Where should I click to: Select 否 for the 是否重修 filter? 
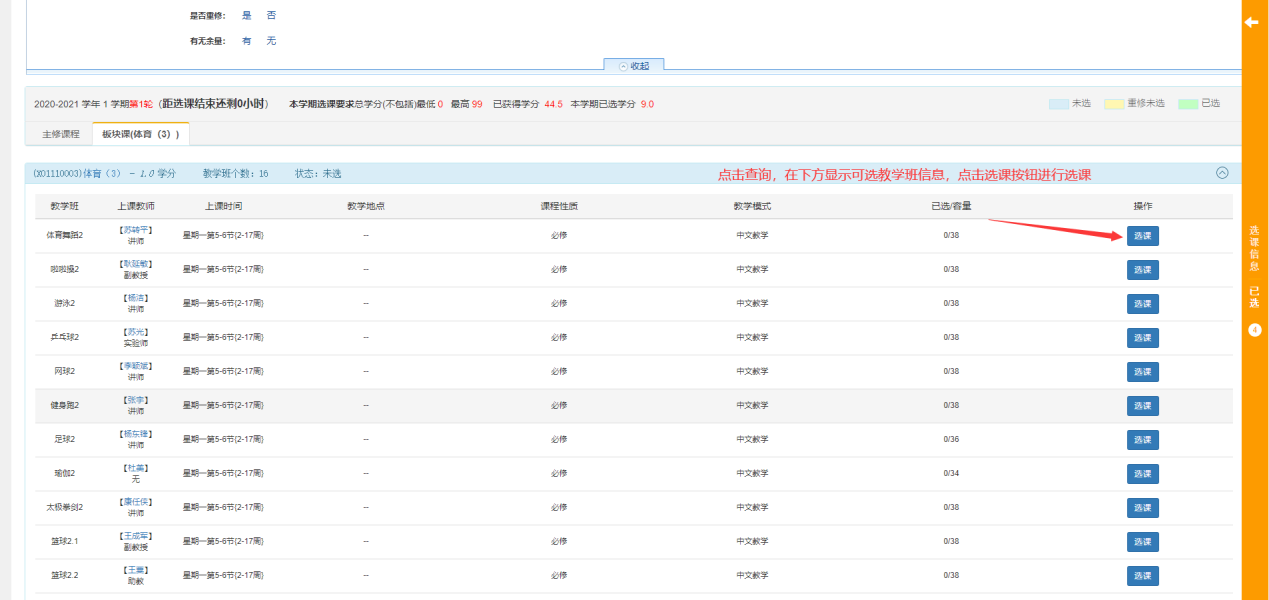point(271,16)
